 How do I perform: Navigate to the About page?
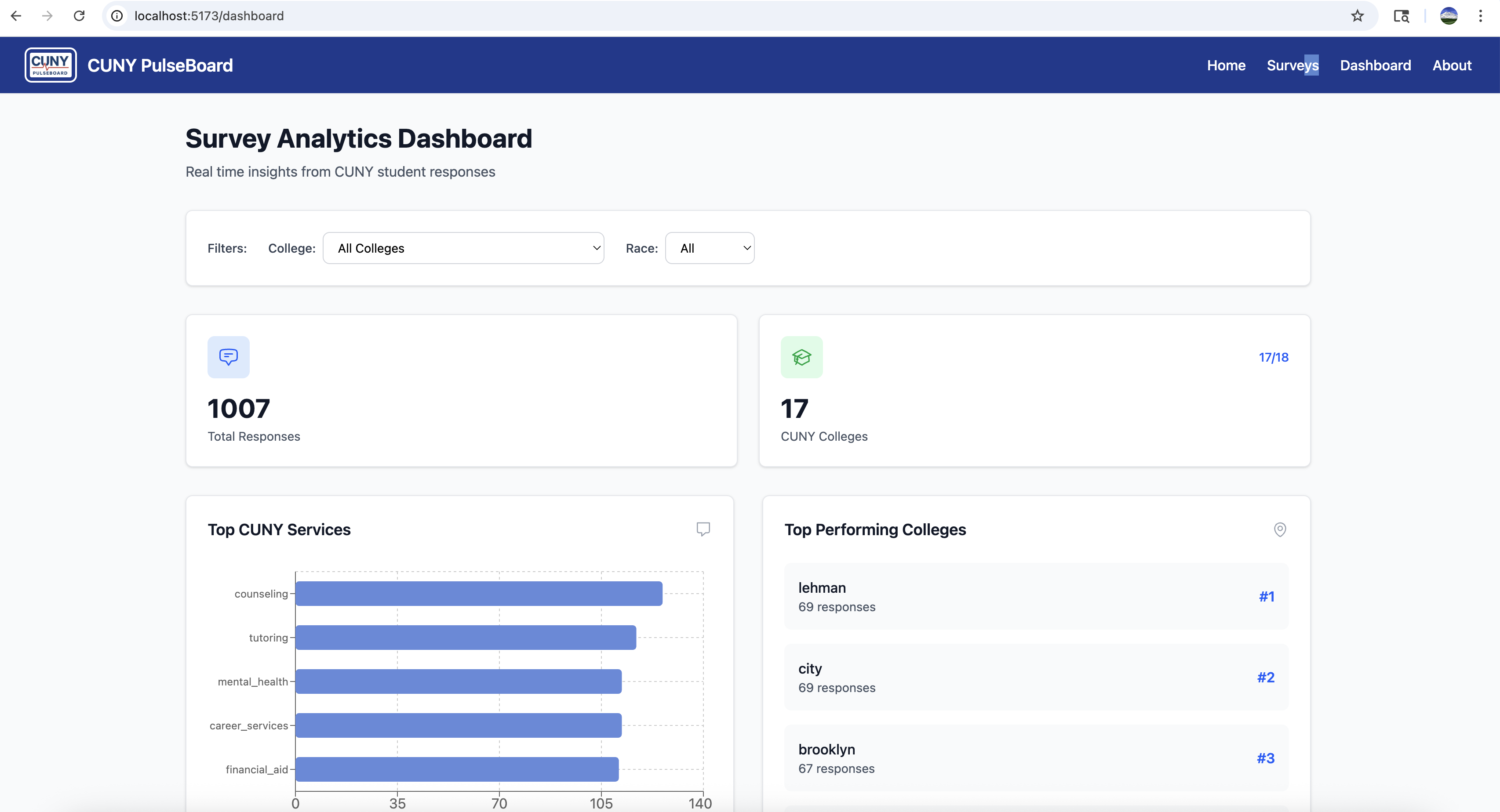coord(1451,65)
